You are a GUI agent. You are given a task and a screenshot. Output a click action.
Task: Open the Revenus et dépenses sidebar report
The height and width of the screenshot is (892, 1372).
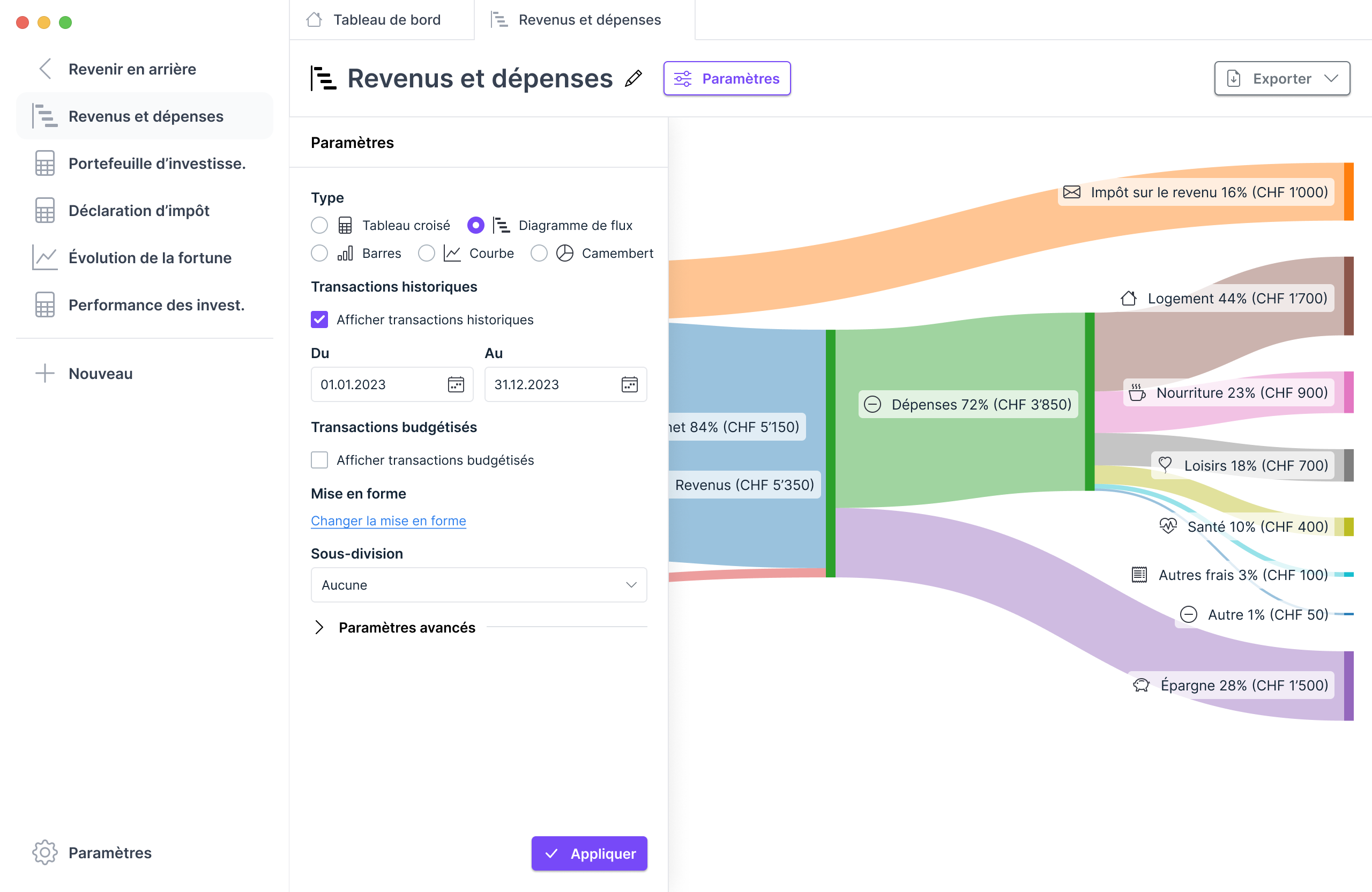pyautogui.click(x=145, y=115)
